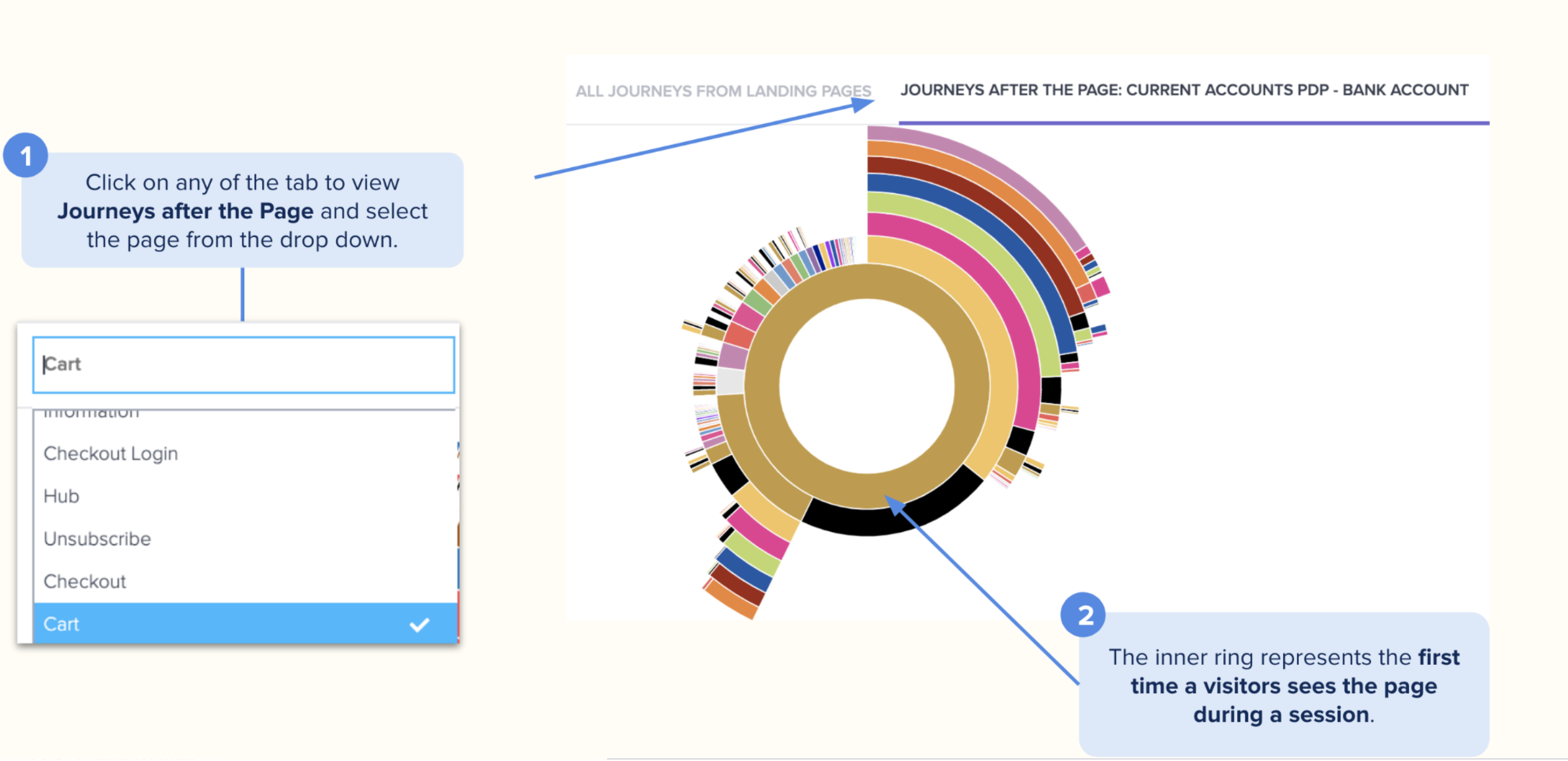Select the Hub option in the dropdown
This screenshot has height=761, width=1568.
click(61, 496)
